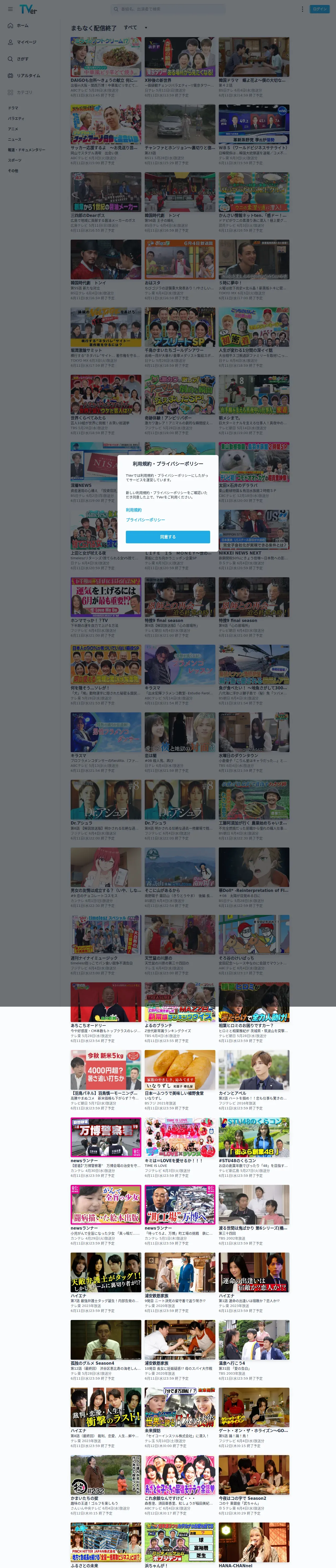Click the 同意する agree button

(168, 537)
